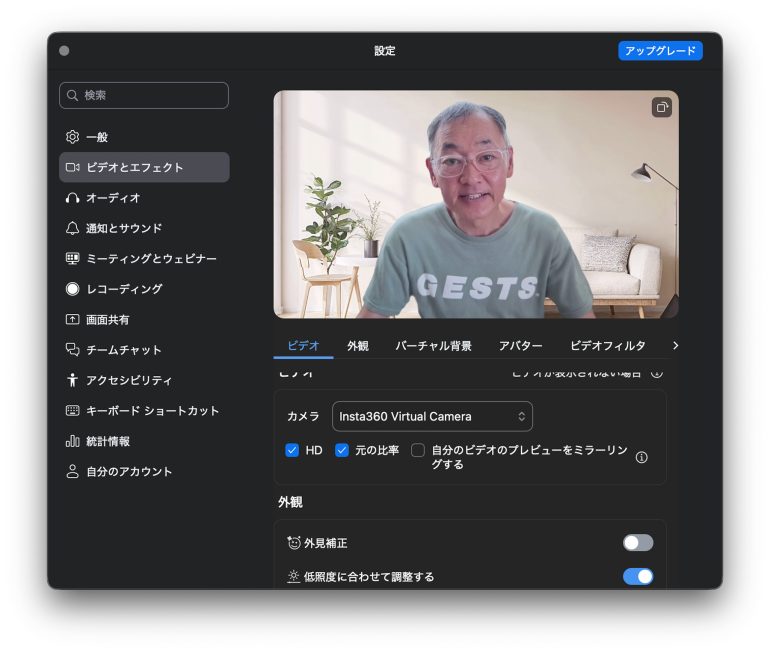Open オーディオ settings via headphone icon
The height and width of the screenshot is (652, 770).
pos(72,198)
